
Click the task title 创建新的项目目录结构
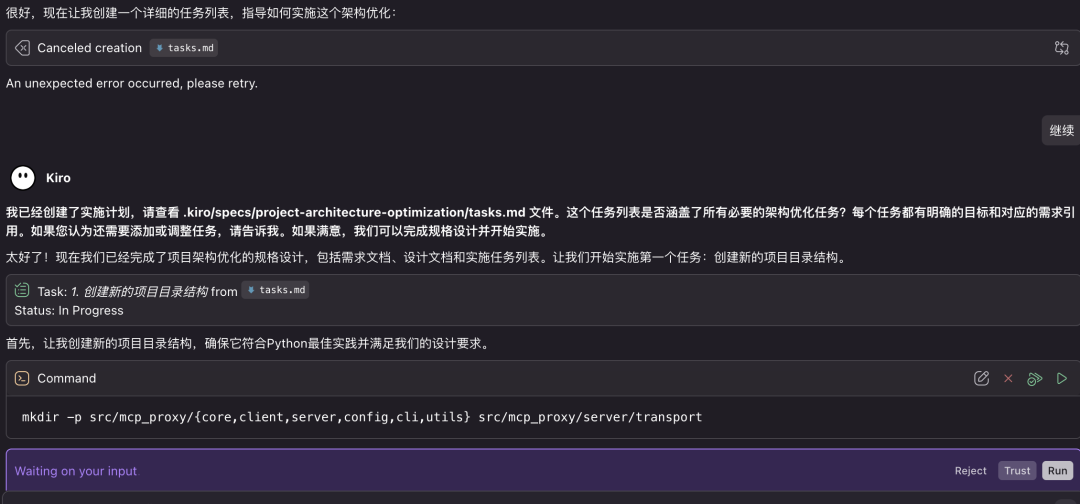(x=139, y=291)
